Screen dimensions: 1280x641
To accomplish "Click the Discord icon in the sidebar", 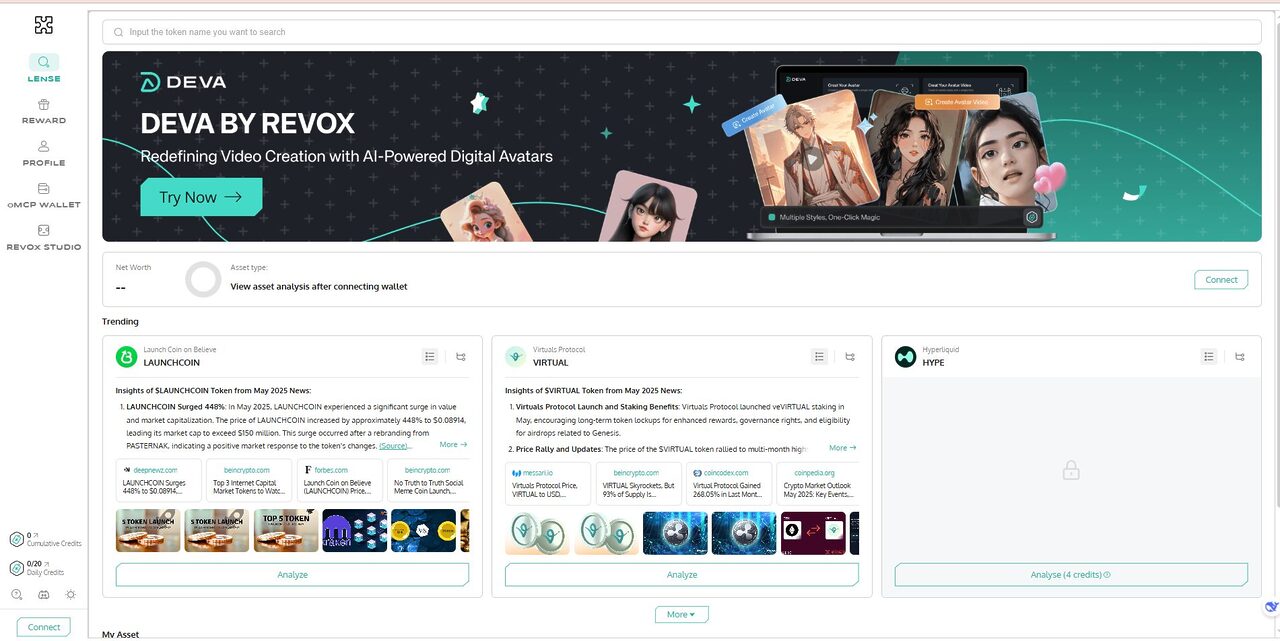I will (44, 595).
